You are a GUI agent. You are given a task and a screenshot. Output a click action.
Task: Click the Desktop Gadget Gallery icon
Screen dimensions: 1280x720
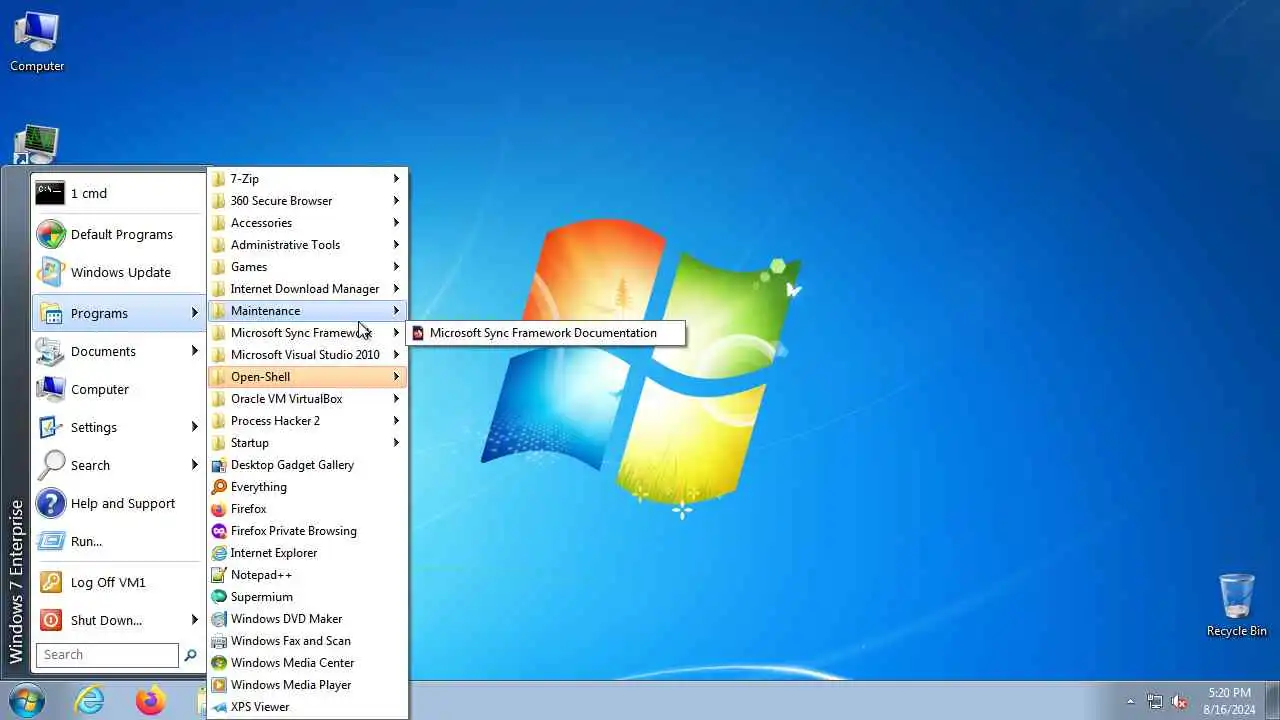click(219, 465)
